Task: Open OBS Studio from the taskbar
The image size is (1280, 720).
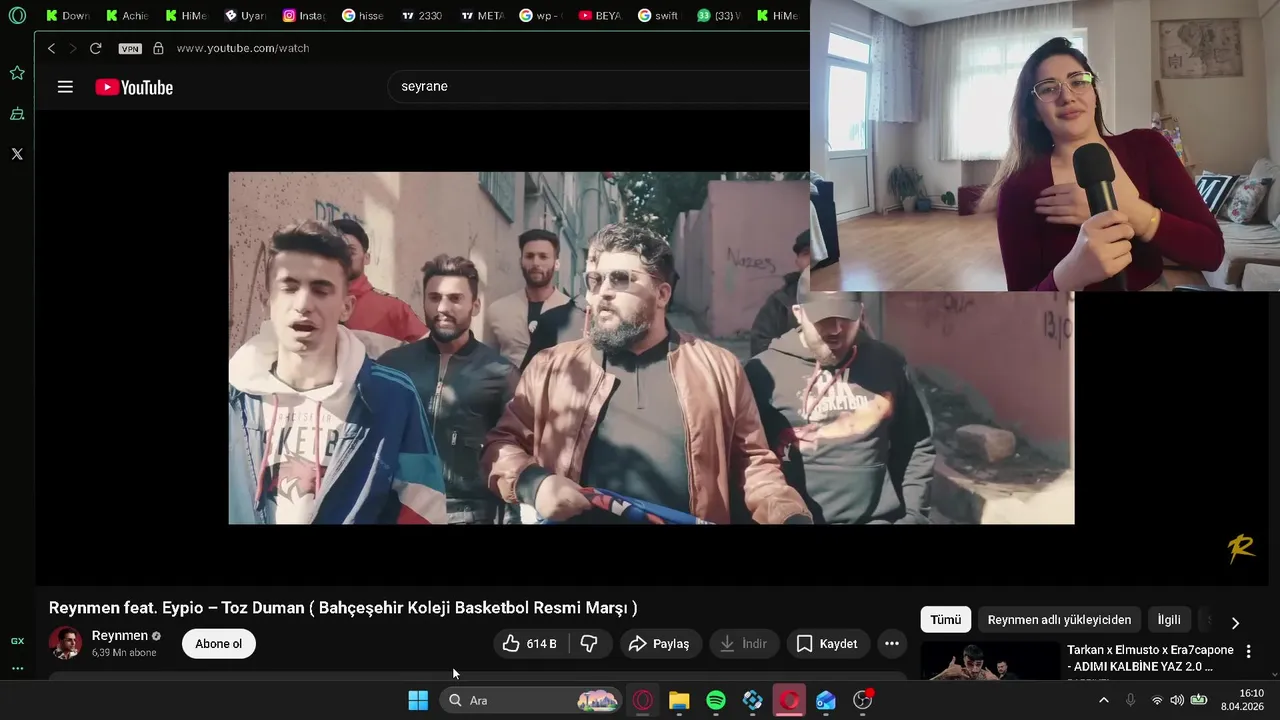Action: pyautogui.click(x=863, y=700)
